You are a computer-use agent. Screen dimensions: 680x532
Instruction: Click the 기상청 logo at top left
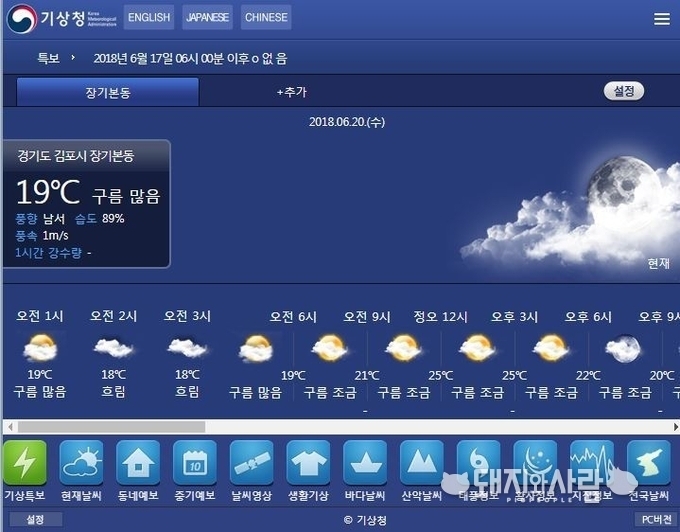coord(58,18)
